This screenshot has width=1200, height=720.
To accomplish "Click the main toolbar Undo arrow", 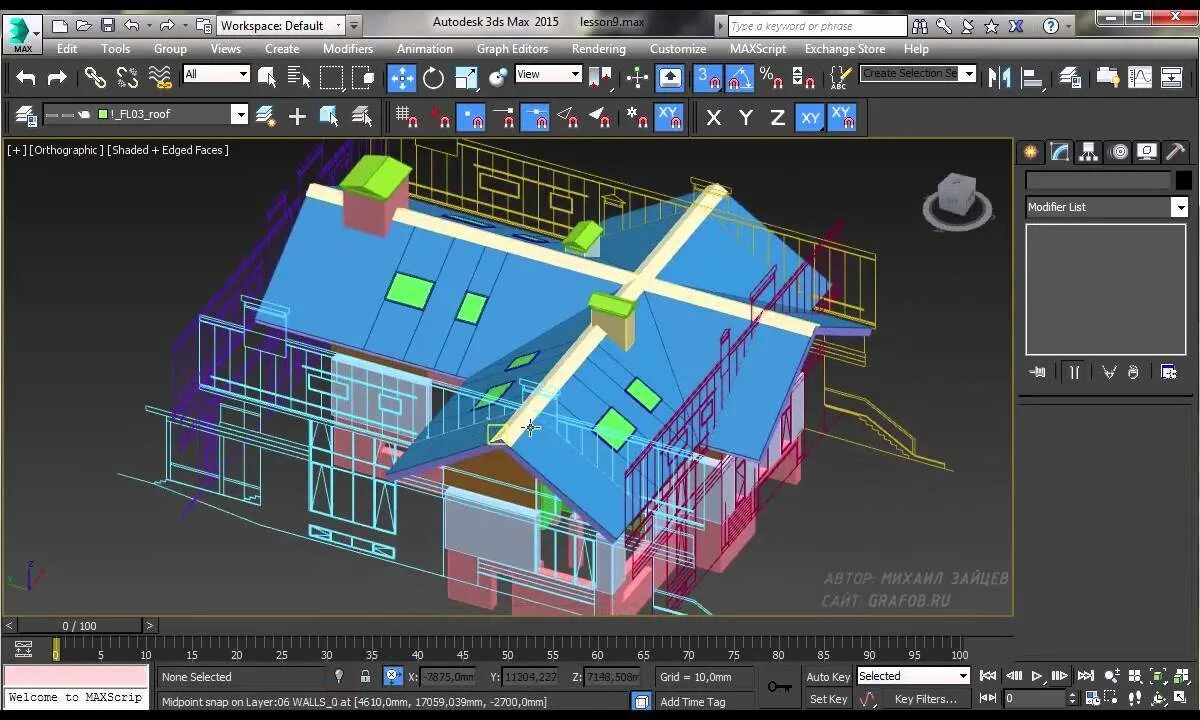I will pos(26,77).
